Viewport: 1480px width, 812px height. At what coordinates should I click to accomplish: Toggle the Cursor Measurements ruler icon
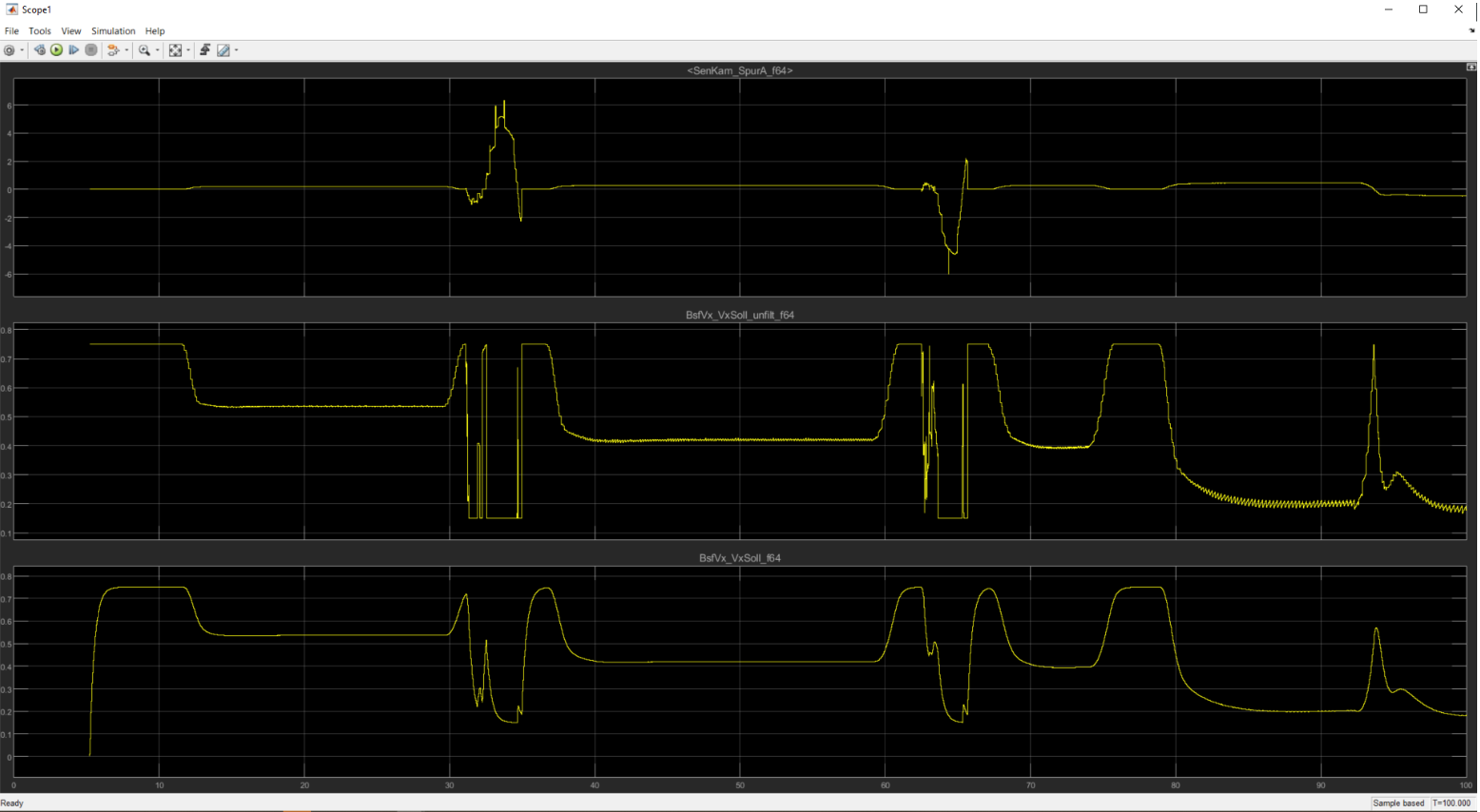(224, 50)
